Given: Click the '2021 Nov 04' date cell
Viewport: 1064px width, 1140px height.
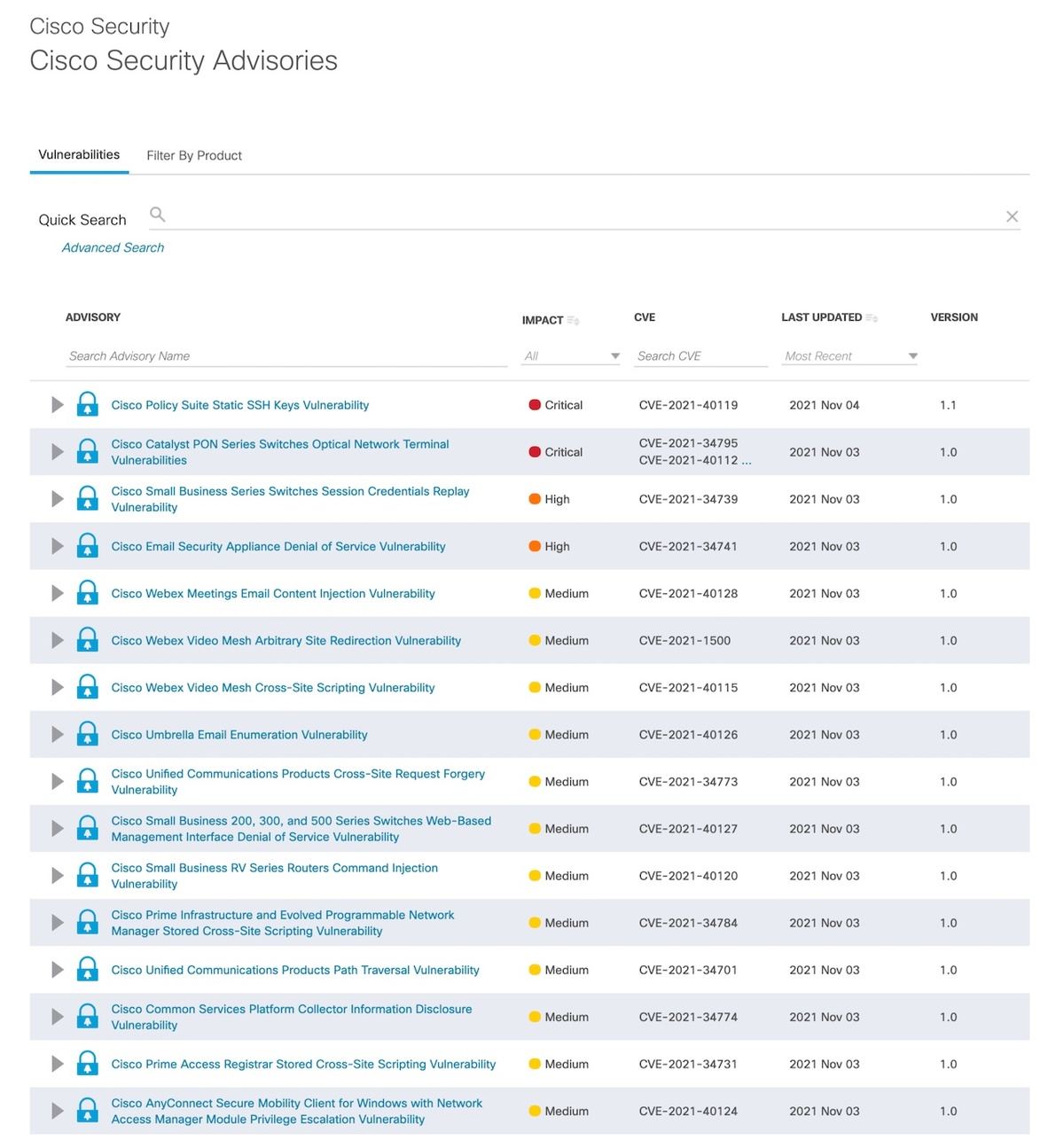Looking at the screenshot, I should 825,405.
